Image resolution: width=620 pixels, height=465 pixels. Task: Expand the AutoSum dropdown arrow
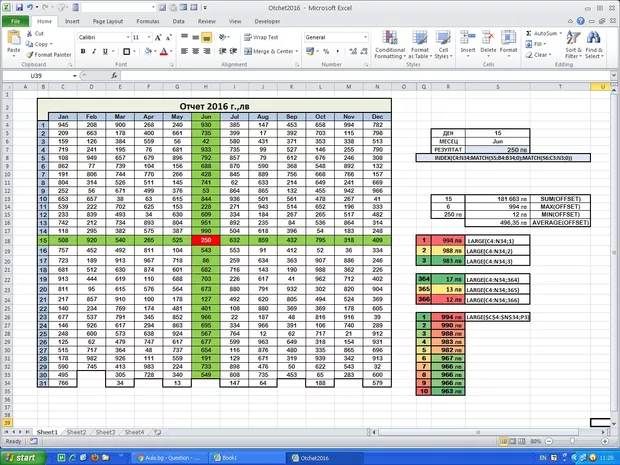coord(561,33)
